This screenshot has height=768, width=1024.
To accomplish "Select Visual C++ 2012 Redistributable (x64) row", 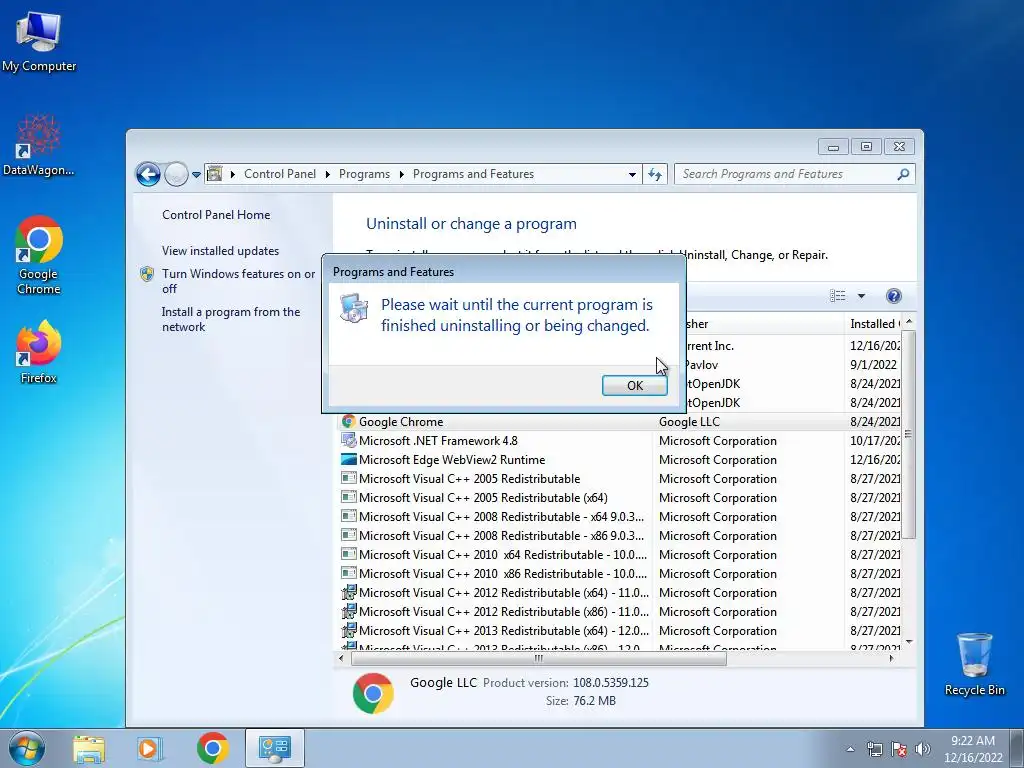I will 619,592.
